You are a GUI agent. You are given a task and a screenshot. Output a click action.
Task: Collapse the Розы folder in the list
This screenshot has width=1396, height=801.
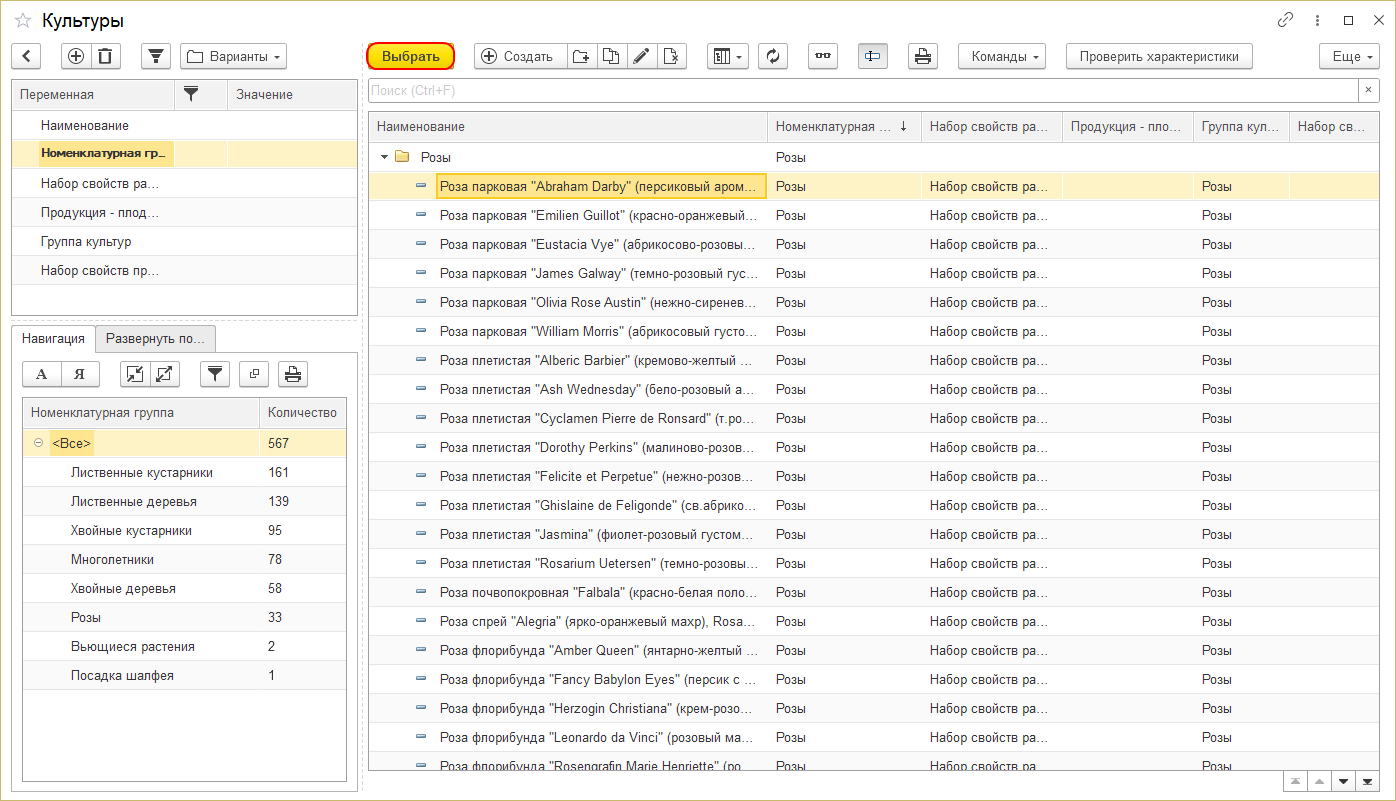click(x=385, y=157)
